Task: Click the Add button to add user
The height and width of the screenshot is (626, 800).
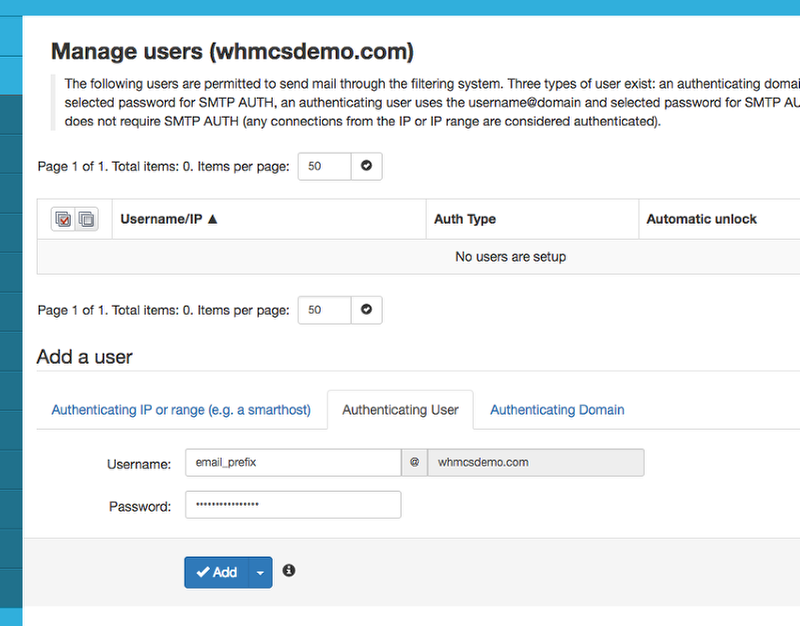Action: click(x=217, y=573)
